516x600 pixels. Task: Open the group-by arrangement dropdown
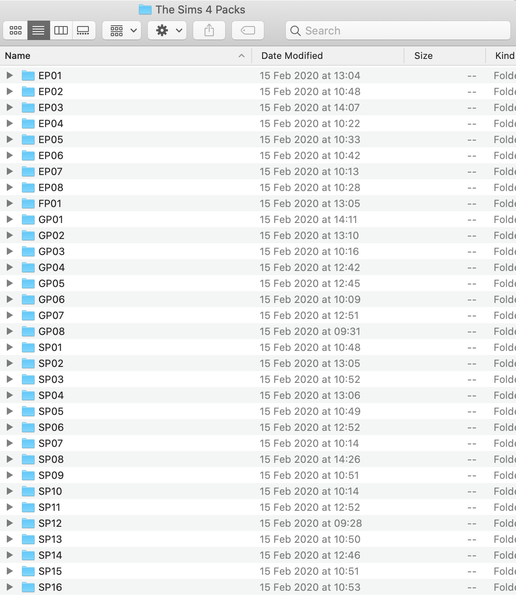(122, 31)
